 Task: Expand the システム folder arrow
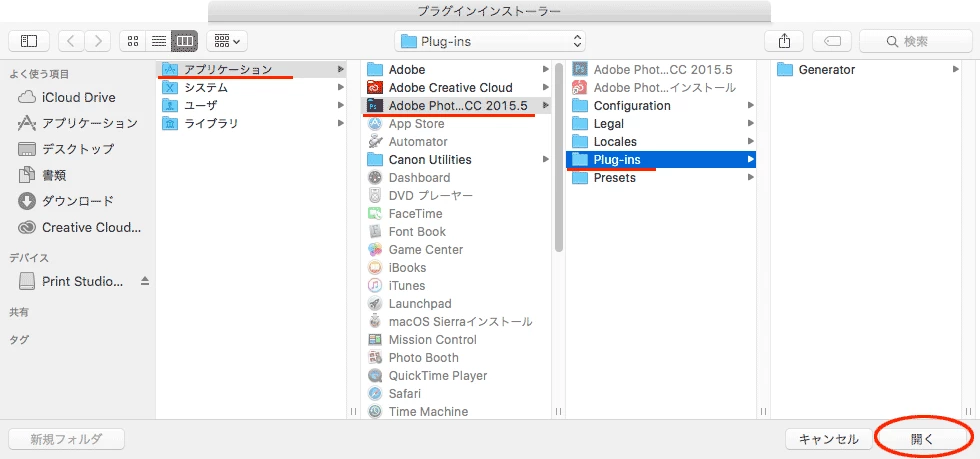point(341,88)
